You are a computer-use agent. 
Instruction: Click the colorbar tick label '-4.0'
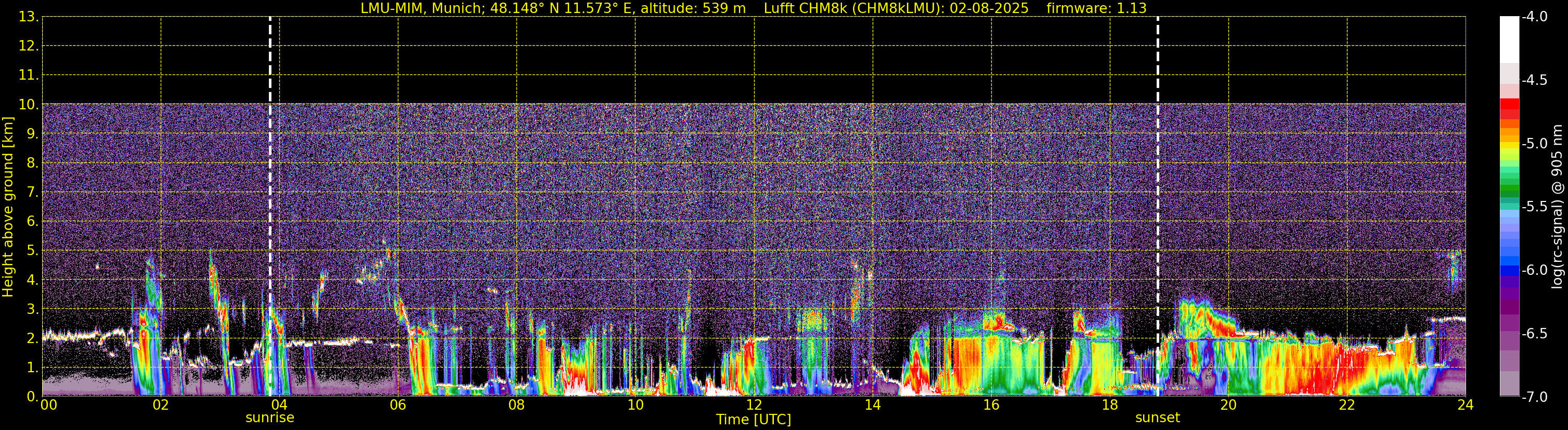click(1535, 17)
